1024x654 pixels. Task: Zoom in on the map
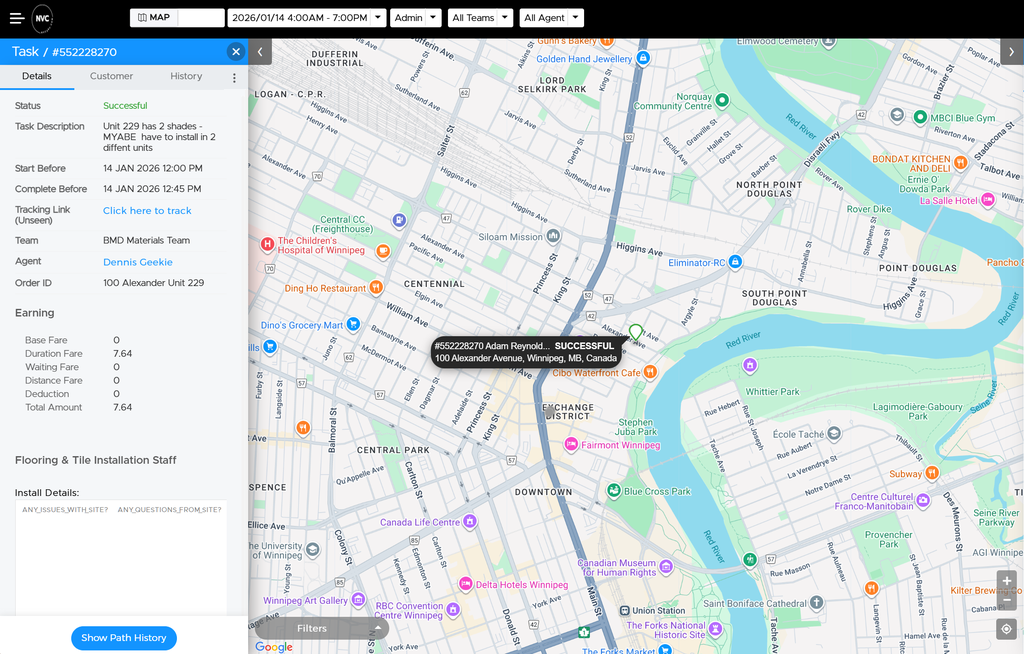(x=1006, y=581)
